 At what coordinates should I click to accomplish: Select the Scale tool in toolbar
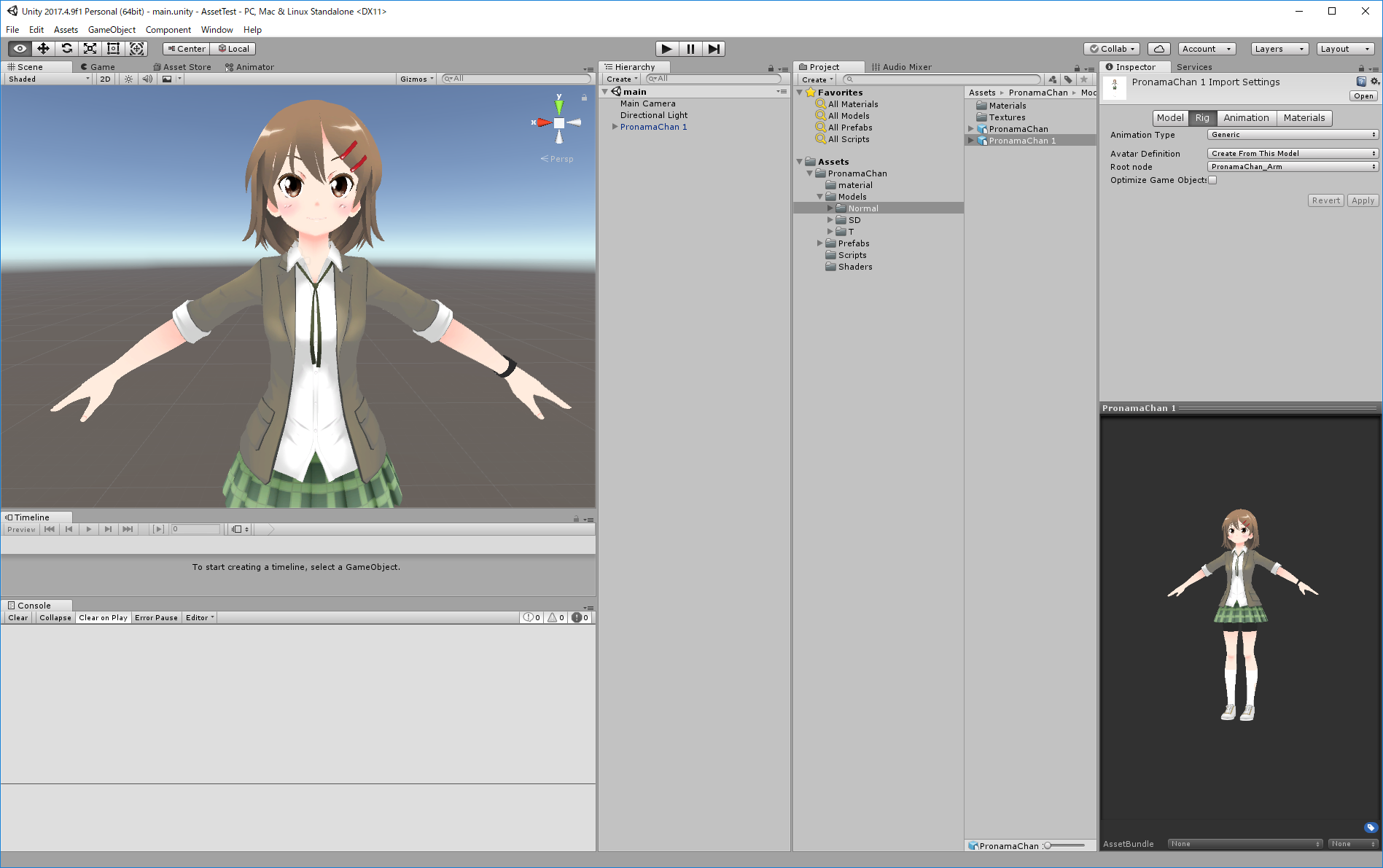coord(90,49)
